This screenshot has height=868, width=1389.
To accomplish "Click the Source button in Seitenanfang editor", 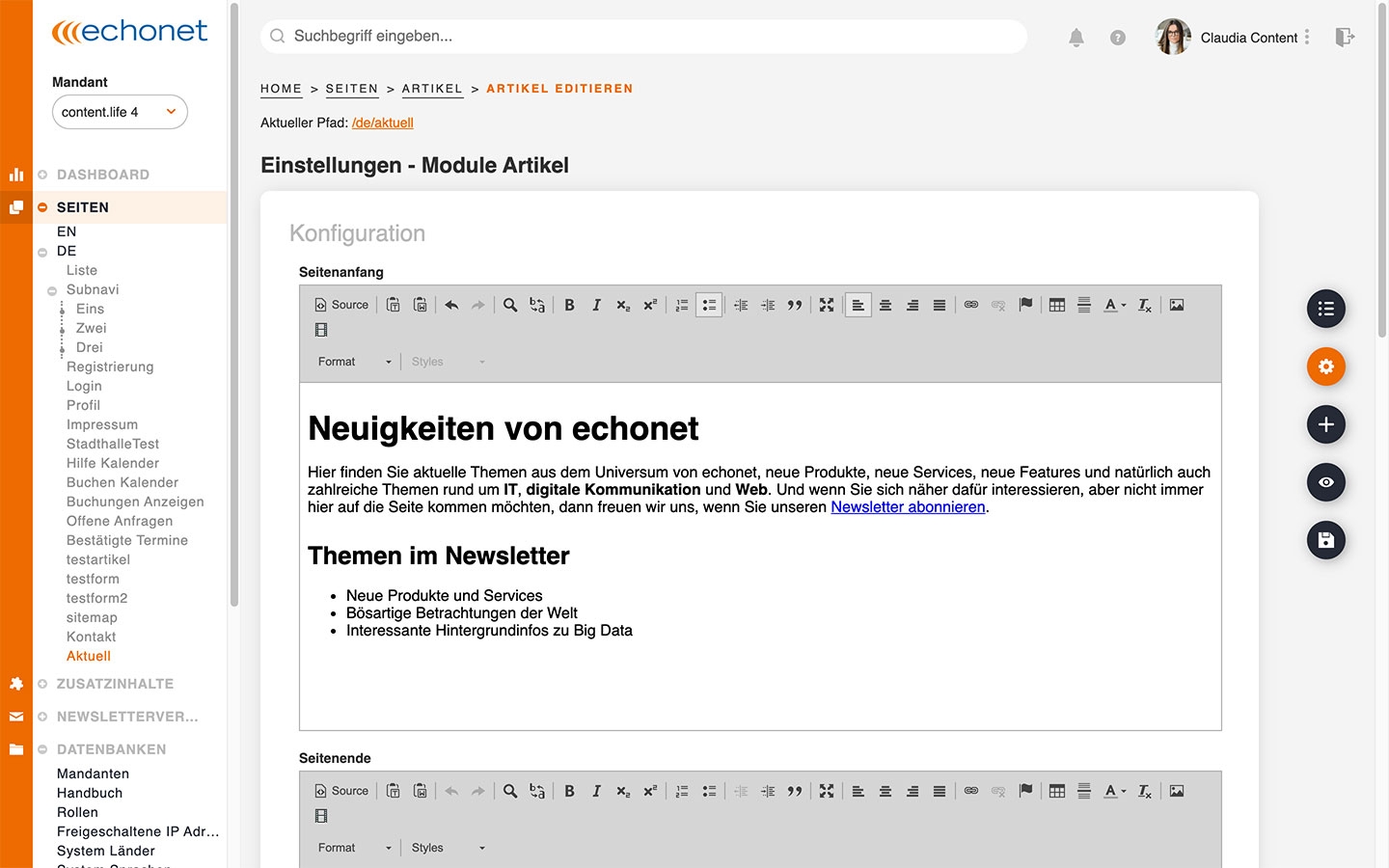I will click(x=341, y=305).
